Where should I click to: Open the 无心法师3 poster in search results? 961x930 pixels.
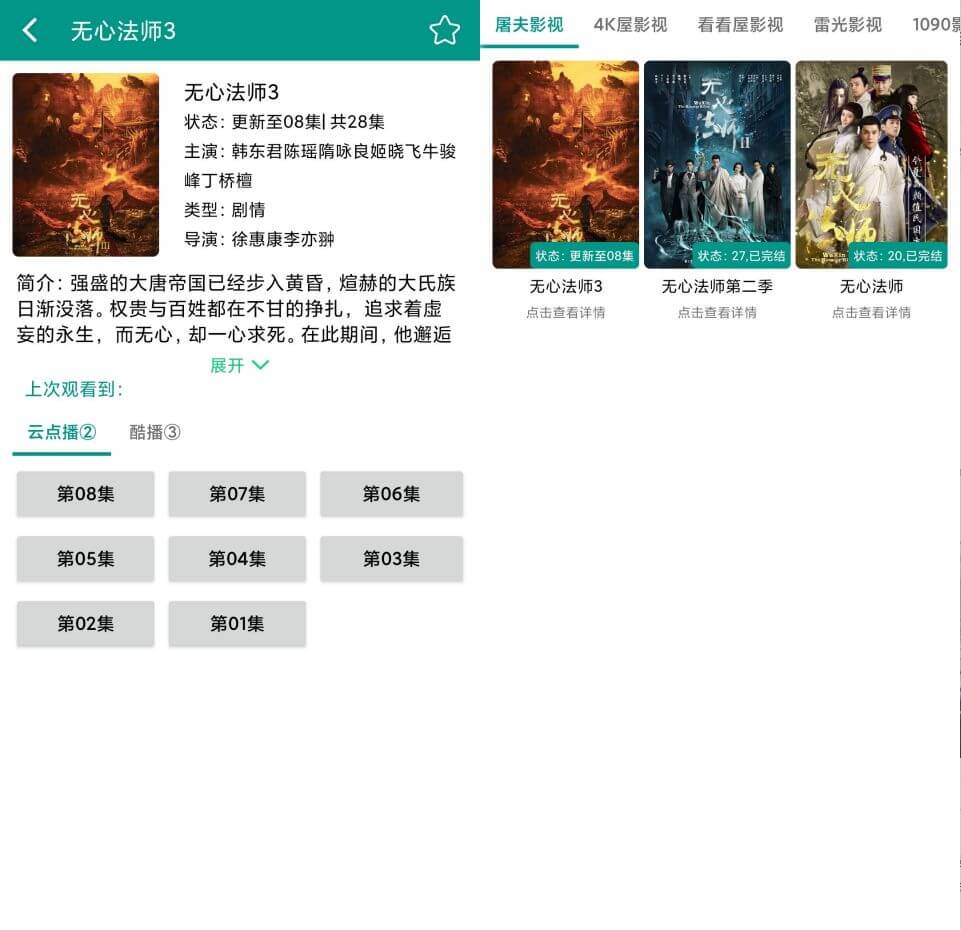tap(566, 164)
